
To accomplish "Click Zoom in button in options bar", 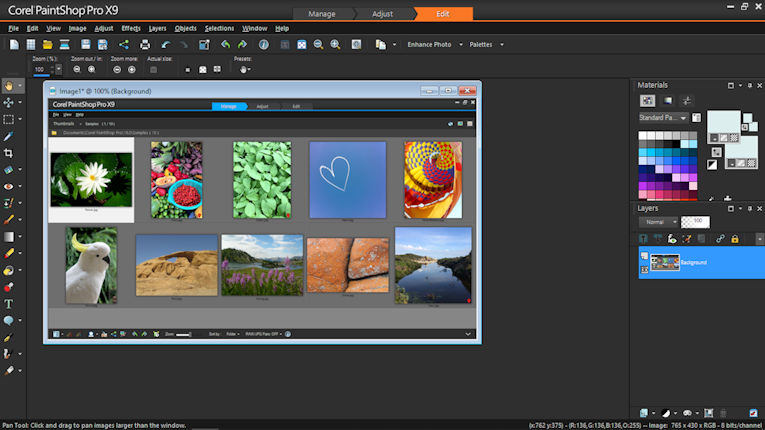I will pos(91,69).
